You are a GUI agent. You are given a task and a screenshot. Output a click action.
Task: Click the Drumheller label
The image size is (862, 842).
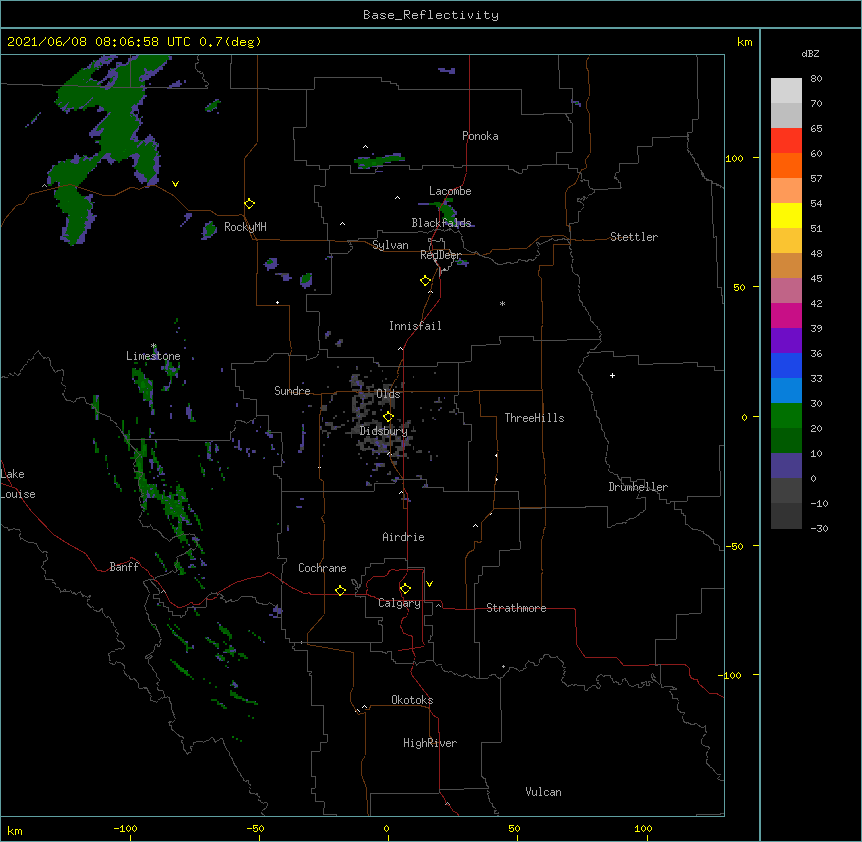(x=638, y=487)
